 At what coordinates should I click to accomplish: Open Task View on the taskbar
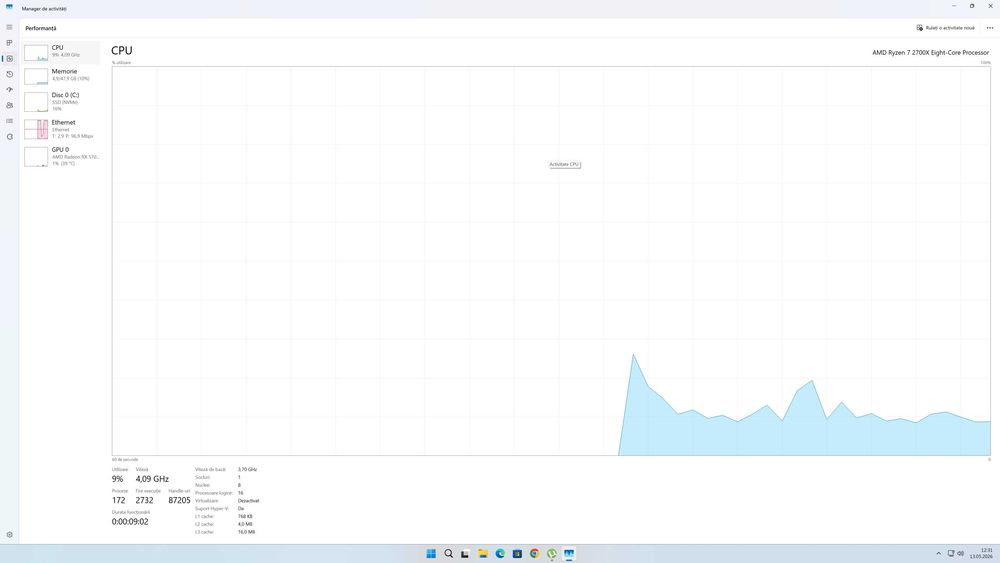pyautogui.click(x=465, y=553)
